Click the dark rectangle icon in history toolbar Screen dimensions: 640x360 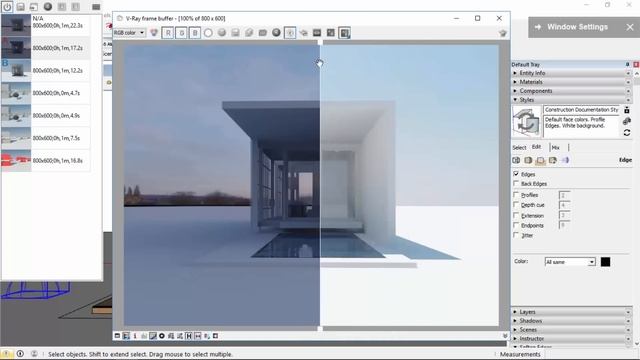point(96,7)
